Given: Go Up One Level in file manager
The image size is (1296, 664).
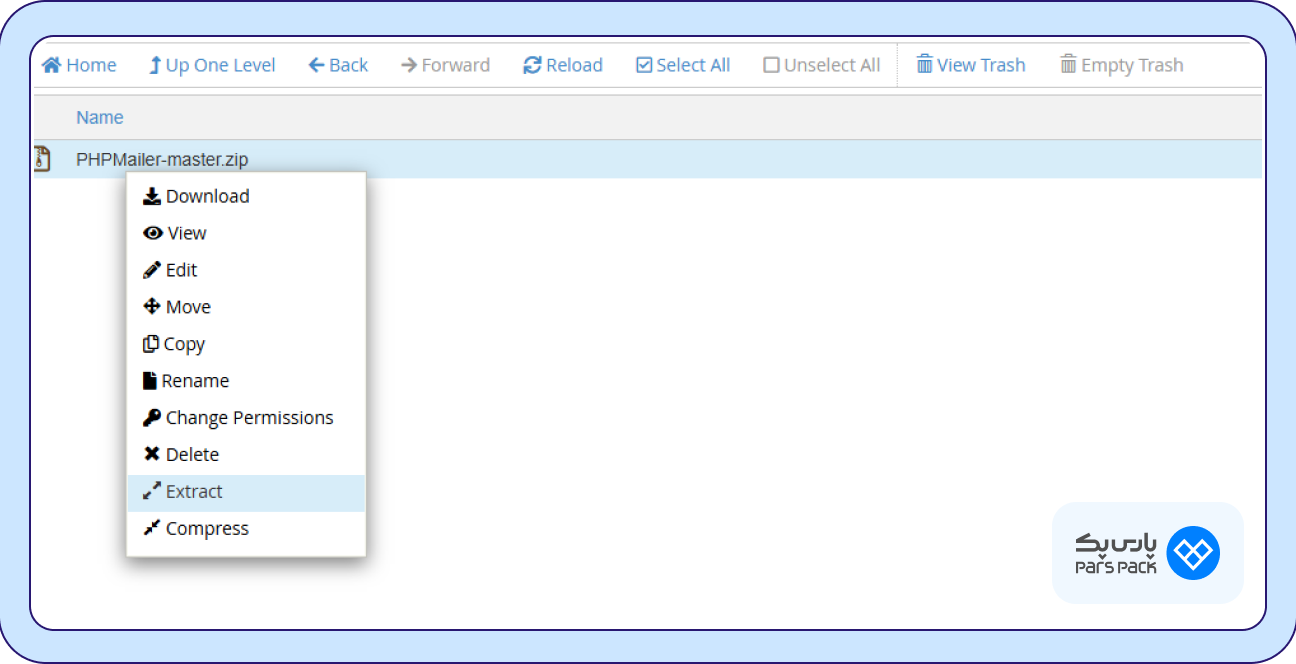Looking at the screenshot, I should [x=212, y=65].
